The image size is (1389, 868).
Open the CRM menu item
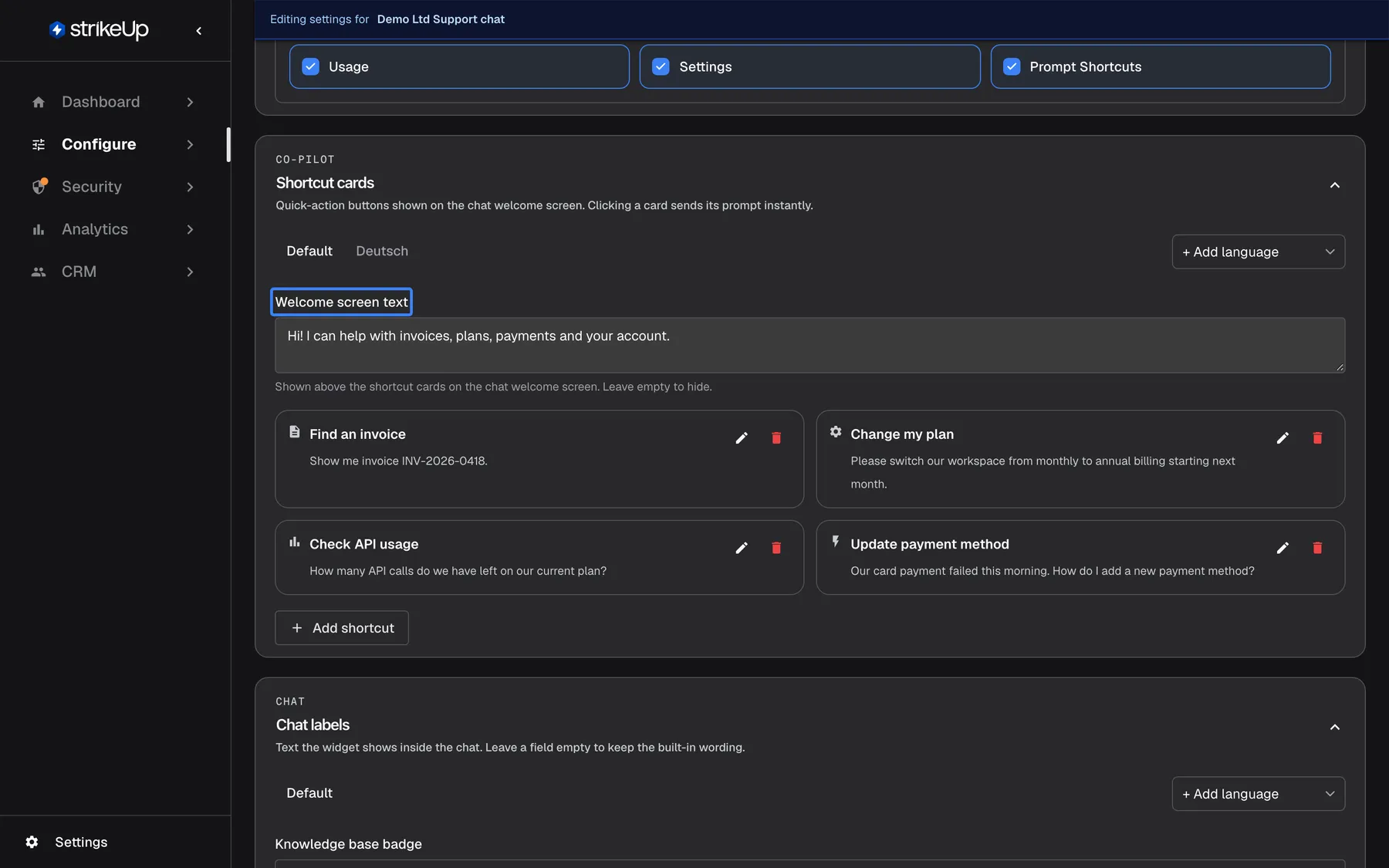114,272
